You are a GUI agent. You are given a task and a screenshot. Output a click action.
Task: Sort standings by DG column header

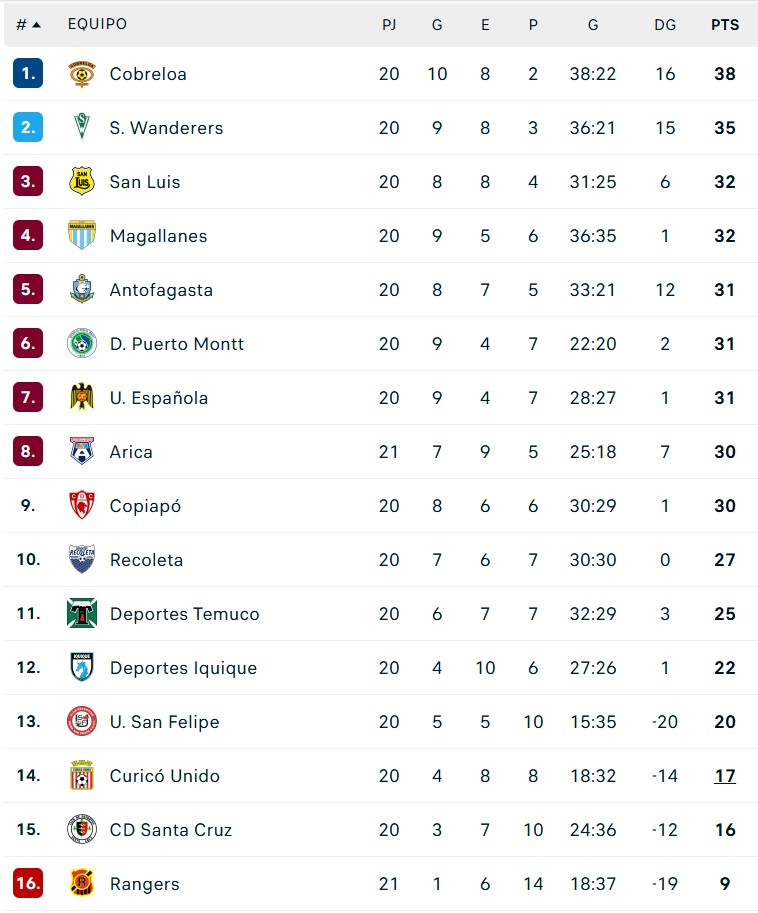(665, 24)
